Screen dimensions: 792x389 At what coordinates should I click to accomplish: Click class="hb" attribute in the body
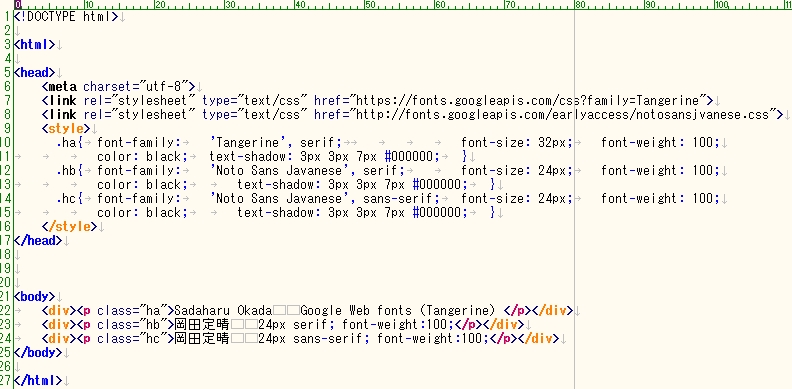pos(132,324)
